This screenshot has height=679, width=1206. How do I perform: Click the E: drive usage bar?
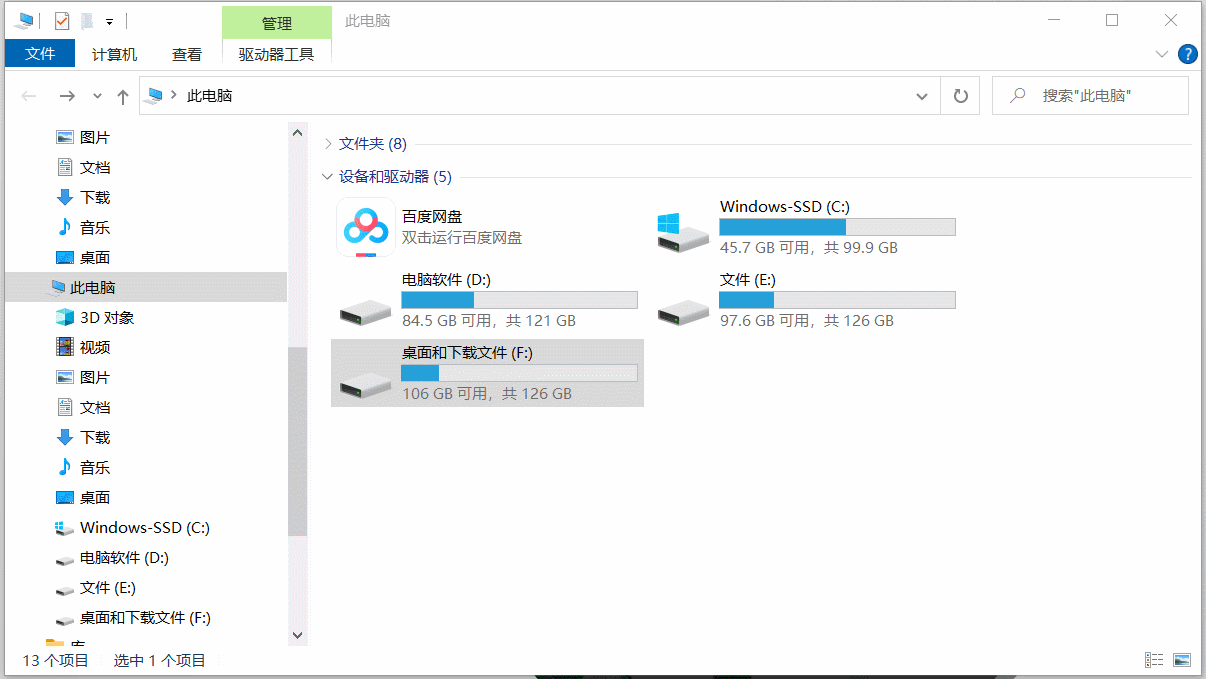(837, 300)
